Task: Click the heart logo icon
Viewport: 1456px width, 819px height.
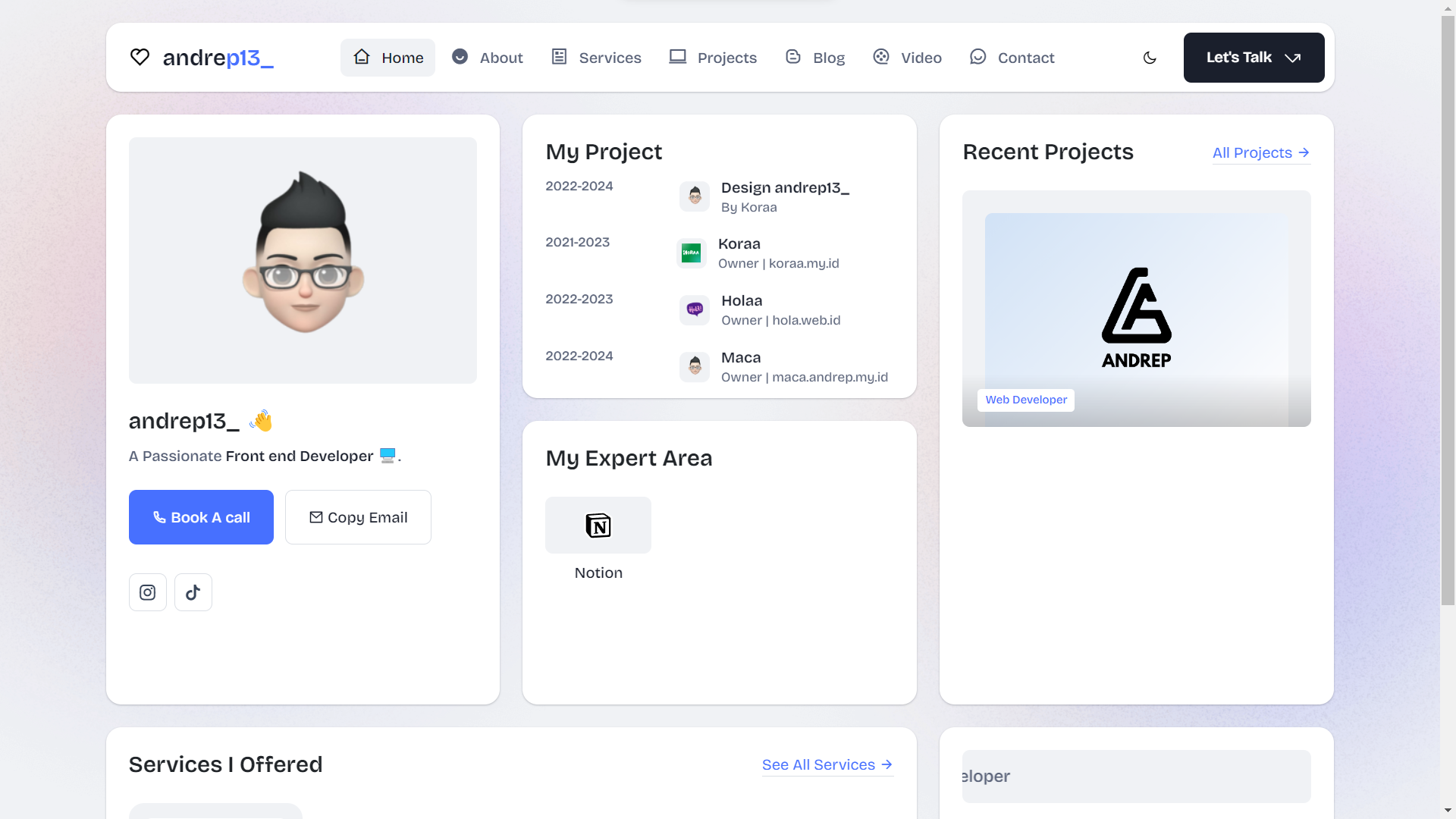Action: 140,58
